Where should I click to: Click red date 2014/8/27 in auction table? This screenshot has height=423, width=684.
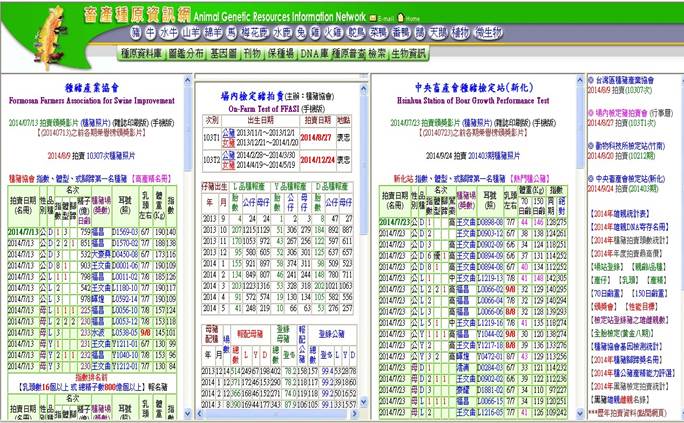(x=315, y=137)
